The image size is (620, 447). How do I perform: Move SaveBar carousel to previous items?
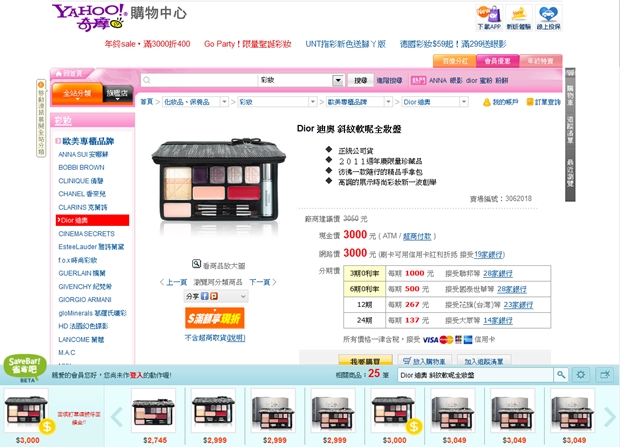117,417
